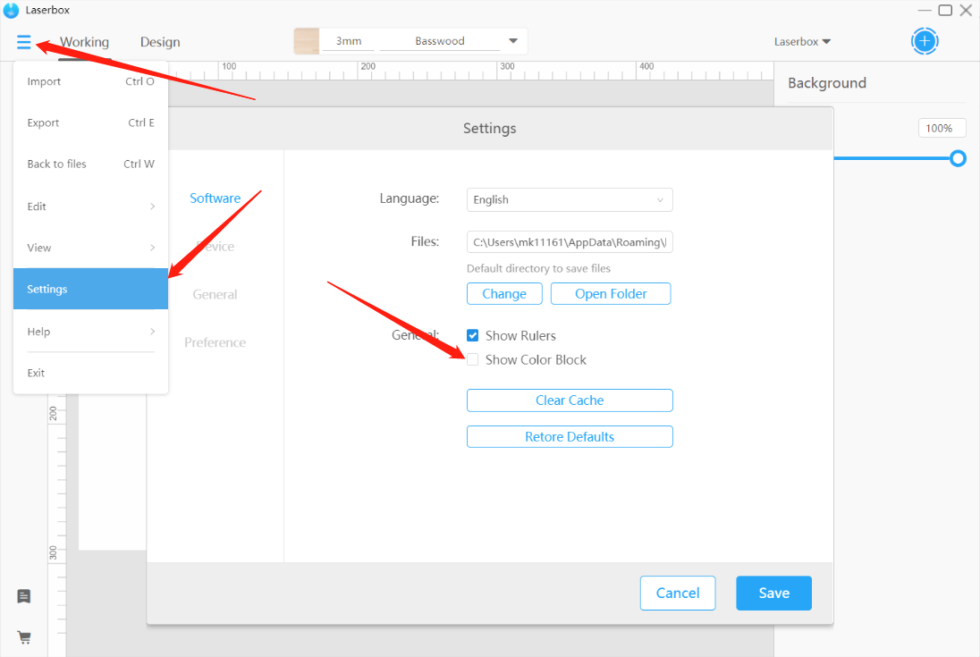Click the blue circular add device icon
Screen dimensions: 980x657
[x=924, y=41]
